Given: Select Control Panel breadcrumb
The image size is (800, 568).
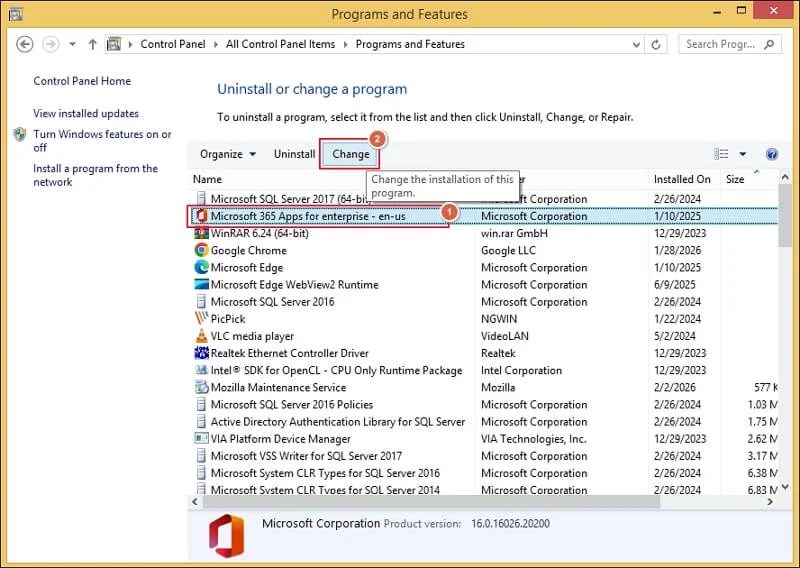Looking at the screenshot, I should [173, 44].
